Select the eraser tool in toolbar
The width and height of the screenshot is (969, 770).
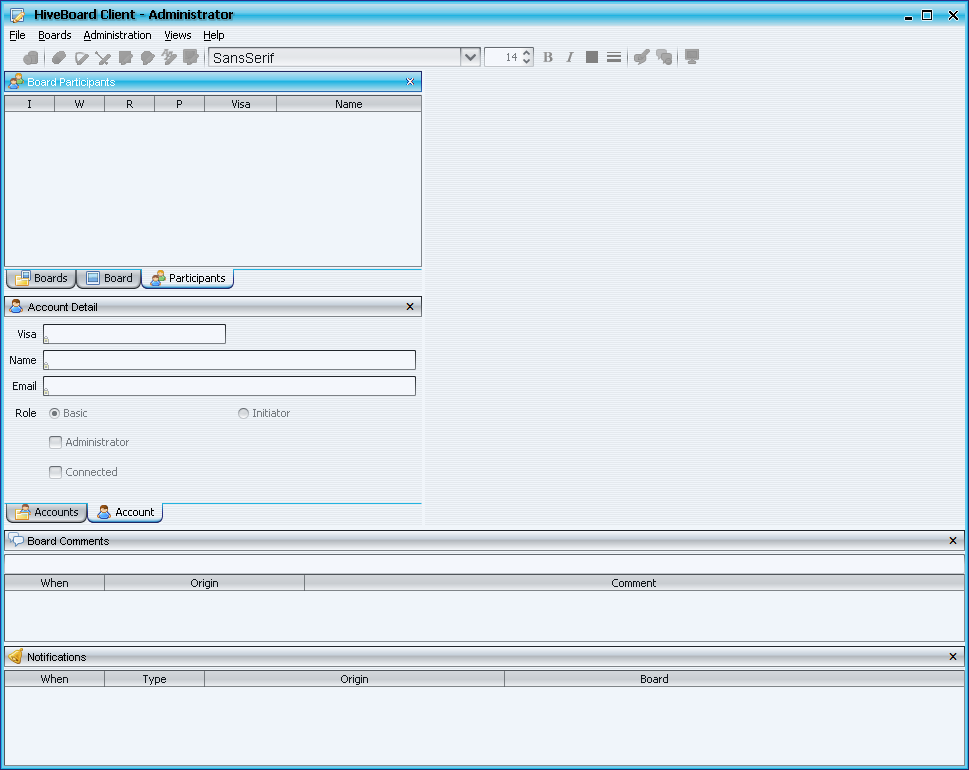(59, 58)
